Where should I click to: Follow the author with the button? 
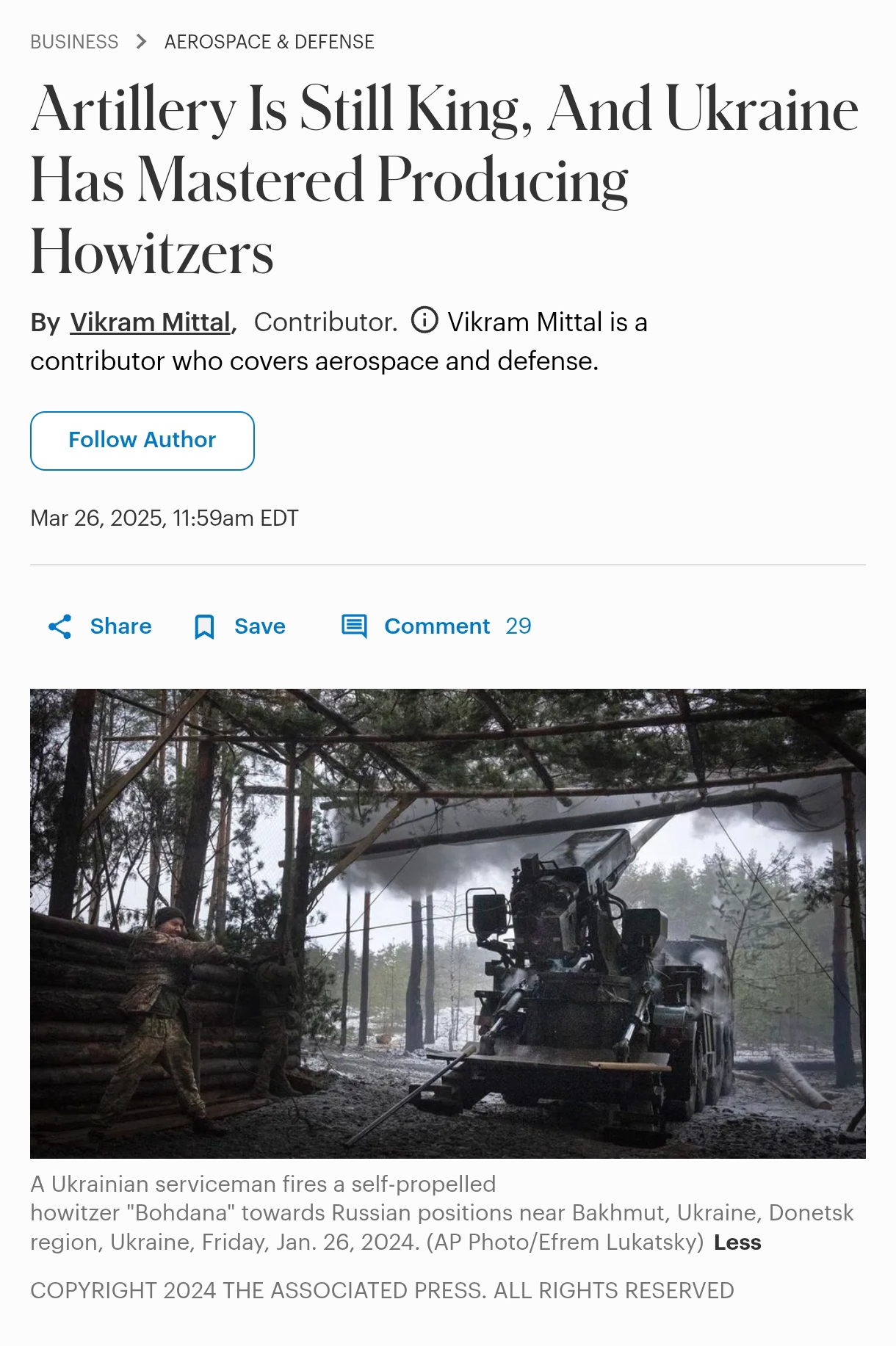142,441
